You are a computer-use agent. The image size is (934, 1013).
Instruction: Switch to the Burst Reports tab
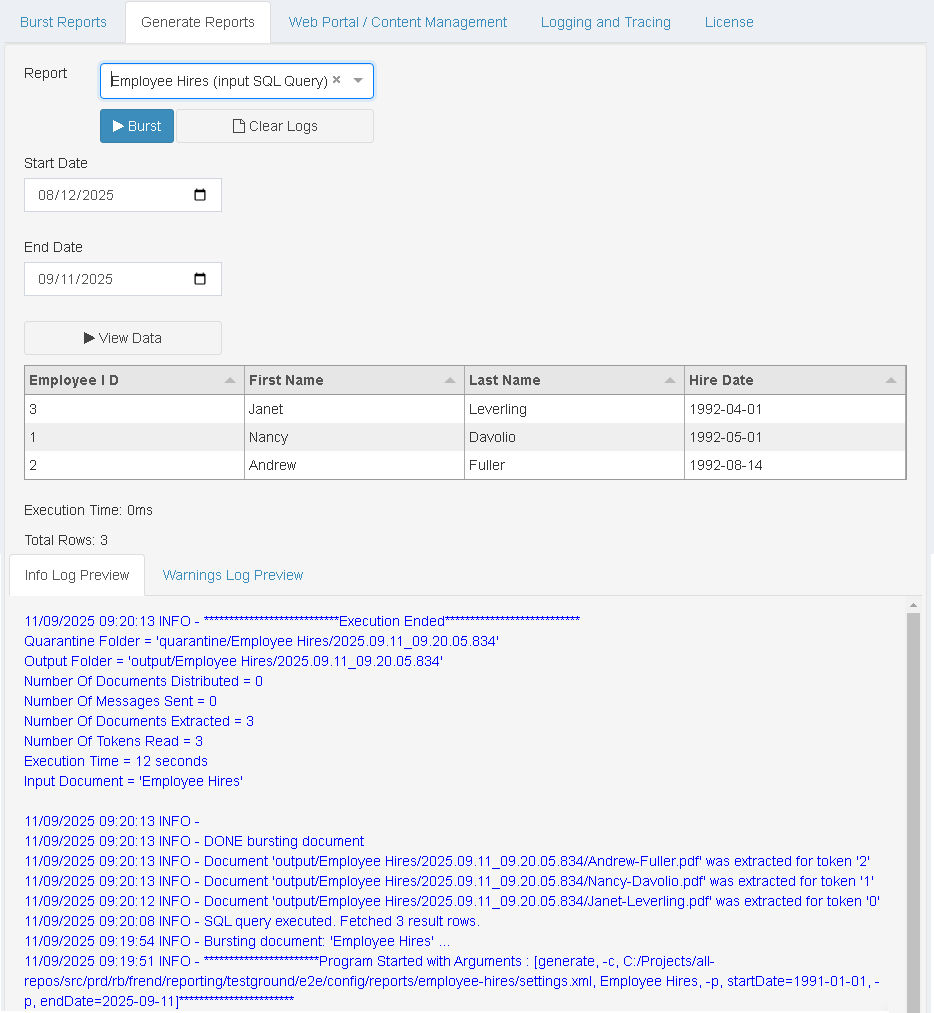click(63, 22)
